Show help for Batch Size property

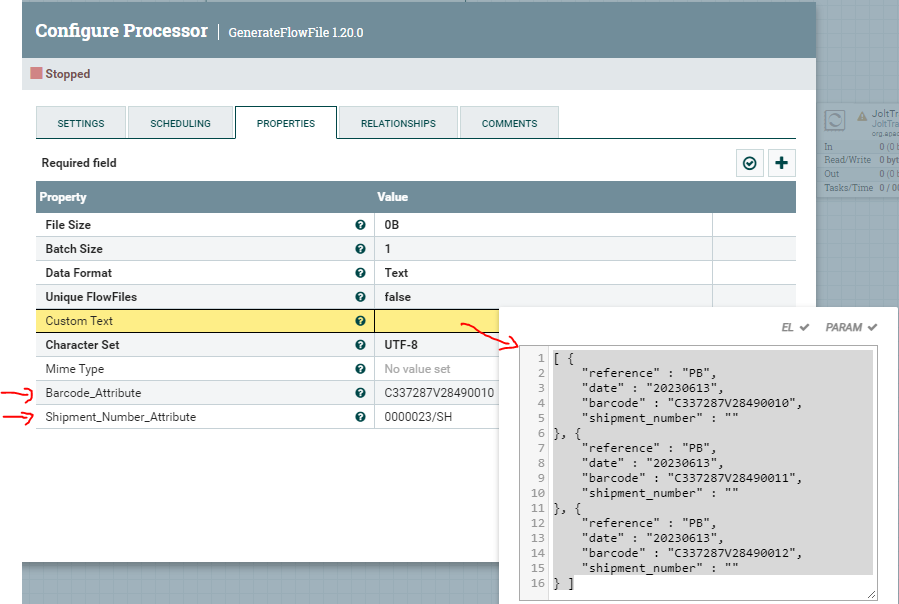[360, 249]
